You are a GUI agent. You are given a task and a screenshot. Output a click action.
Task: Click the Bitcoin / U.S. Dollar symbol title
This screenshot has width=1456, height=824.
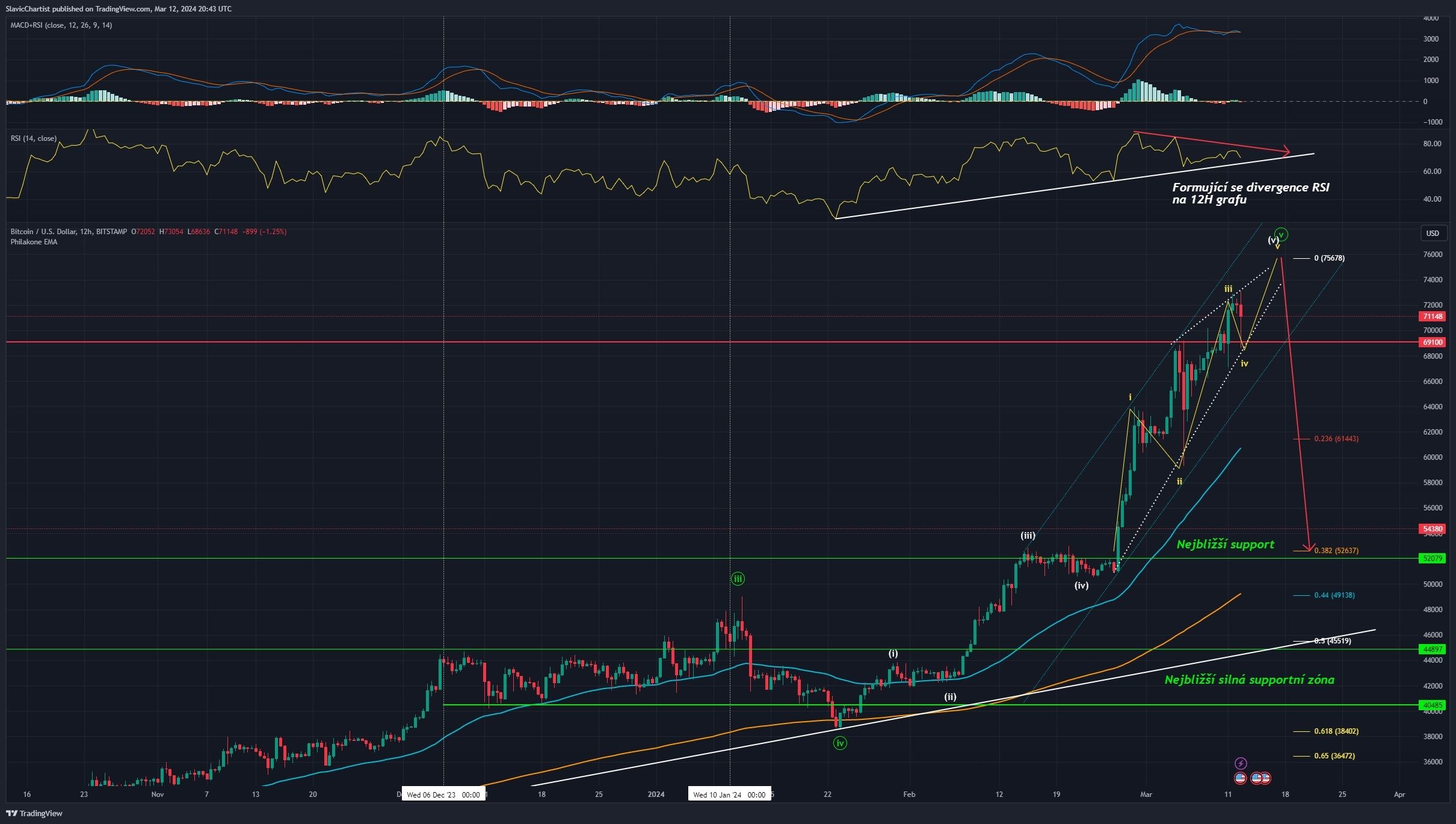pos(69,232)
